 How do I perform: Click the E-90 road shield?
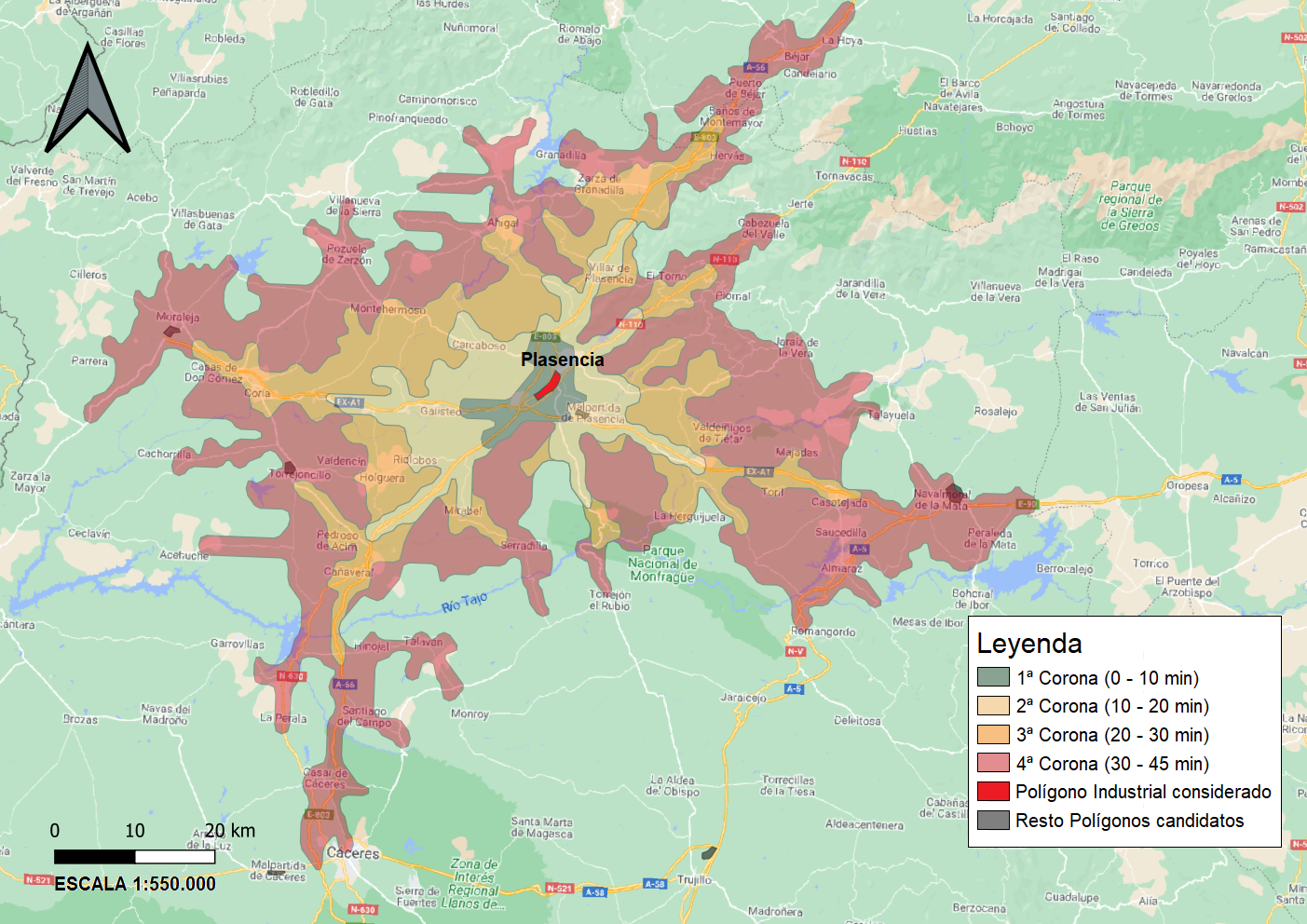(x=1026, y=504)
